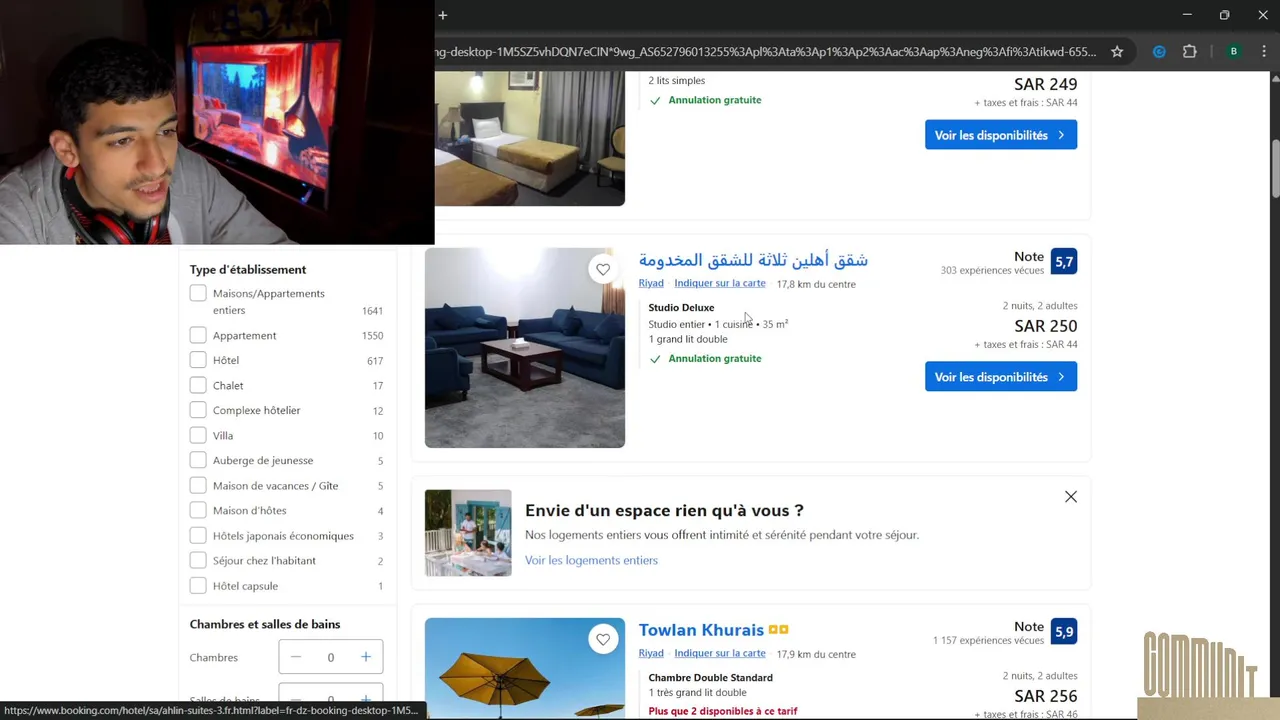Increase Chambres count with plus icon
The width and height of the screenshot is (1280, 720).
[366, 657]
